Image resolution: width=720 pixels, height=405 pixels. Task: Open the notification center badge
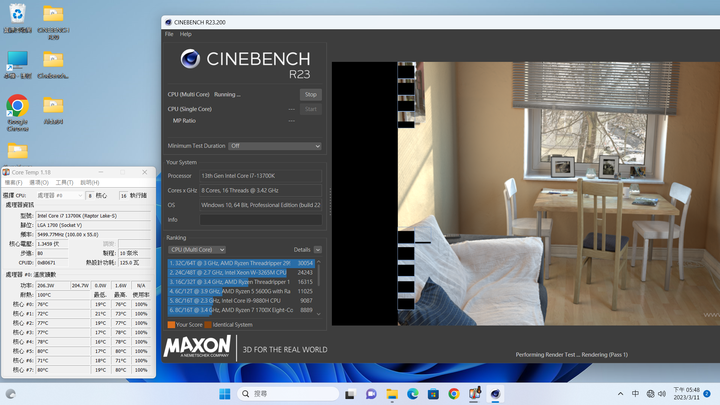pyautogui.click(x=707, y=394)
